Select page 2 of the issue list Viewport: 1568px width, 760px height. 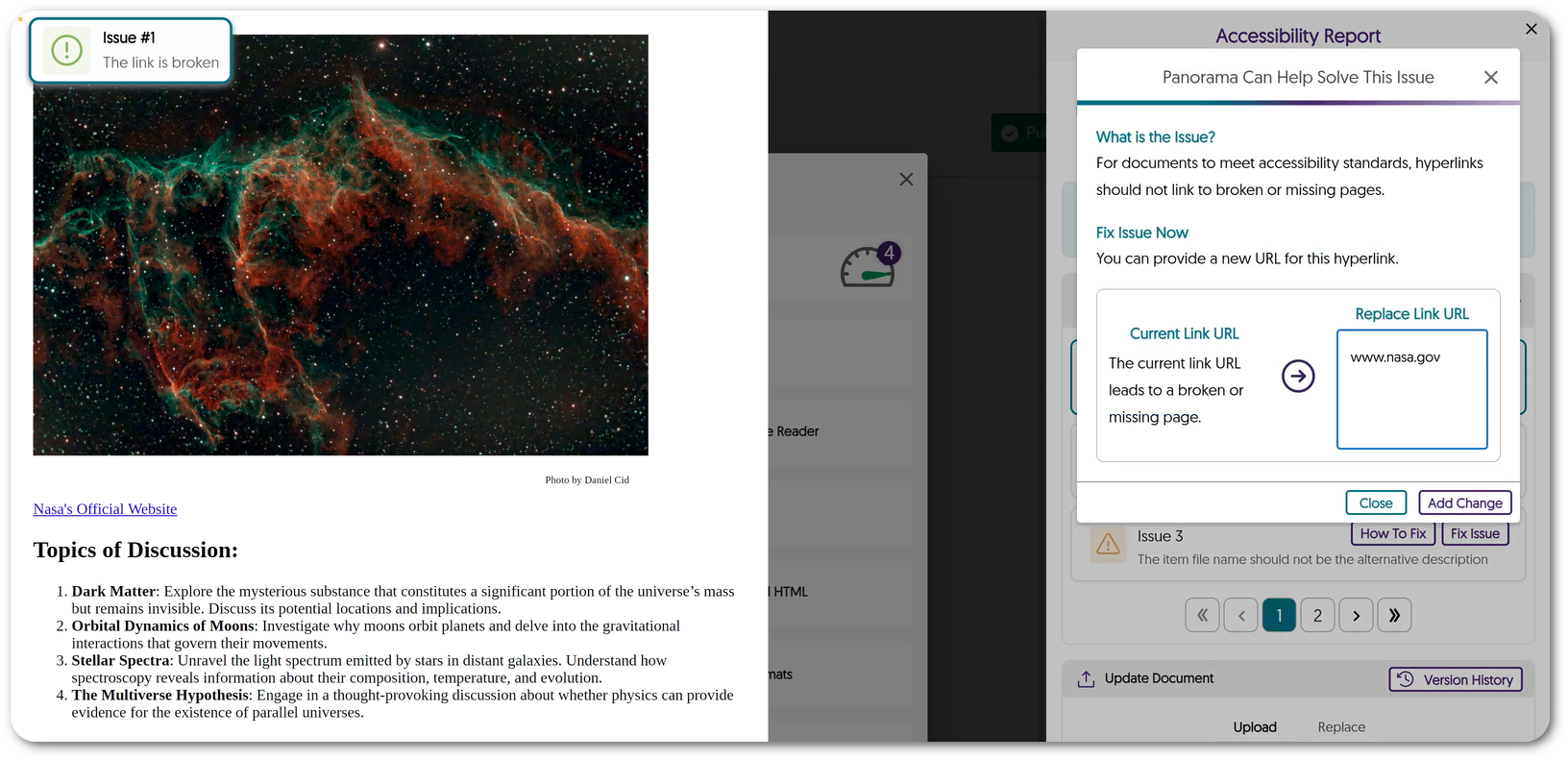1317,615
